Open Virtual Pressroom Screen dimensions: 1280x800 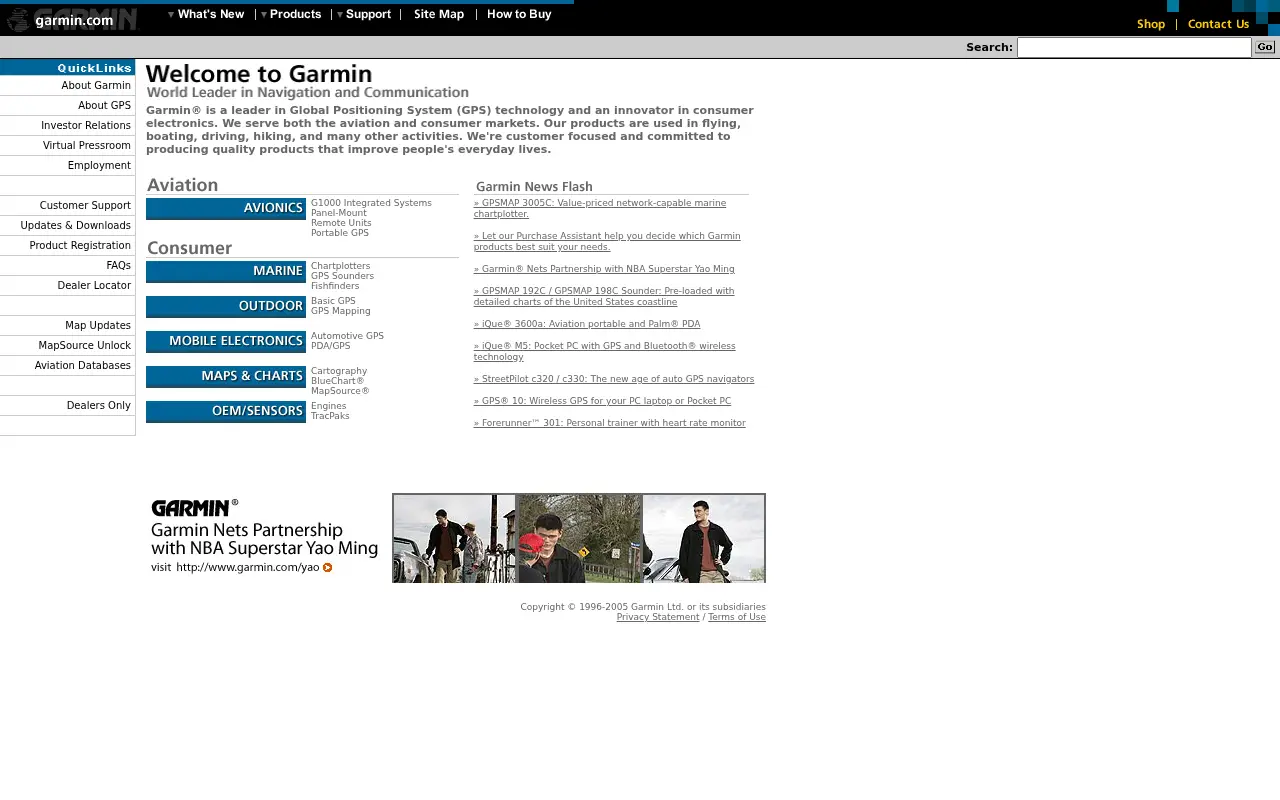coord(87,146)
